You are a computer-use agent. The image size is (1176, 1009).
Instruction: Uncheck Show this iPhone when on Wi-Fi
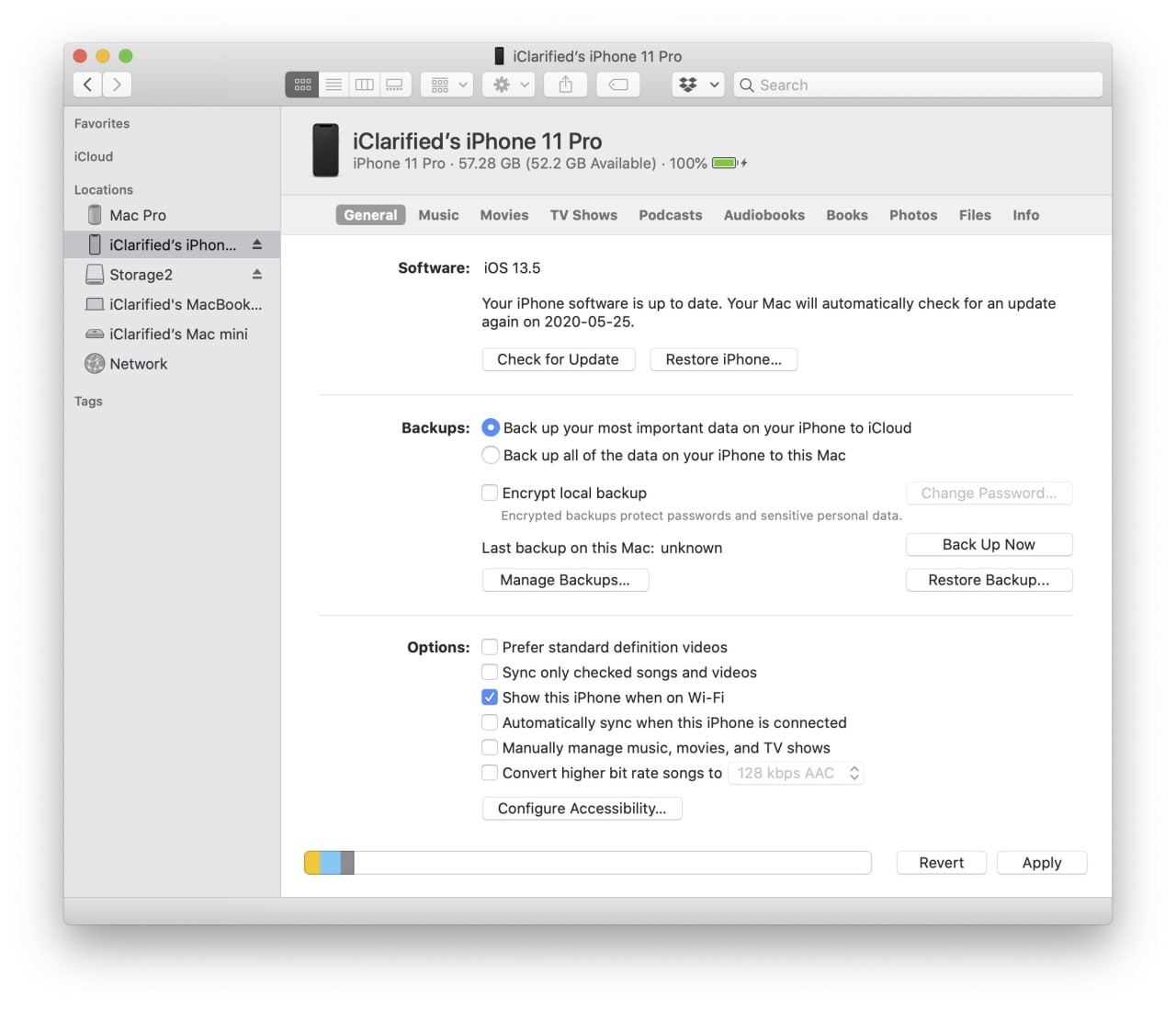[x=491, y=697]
